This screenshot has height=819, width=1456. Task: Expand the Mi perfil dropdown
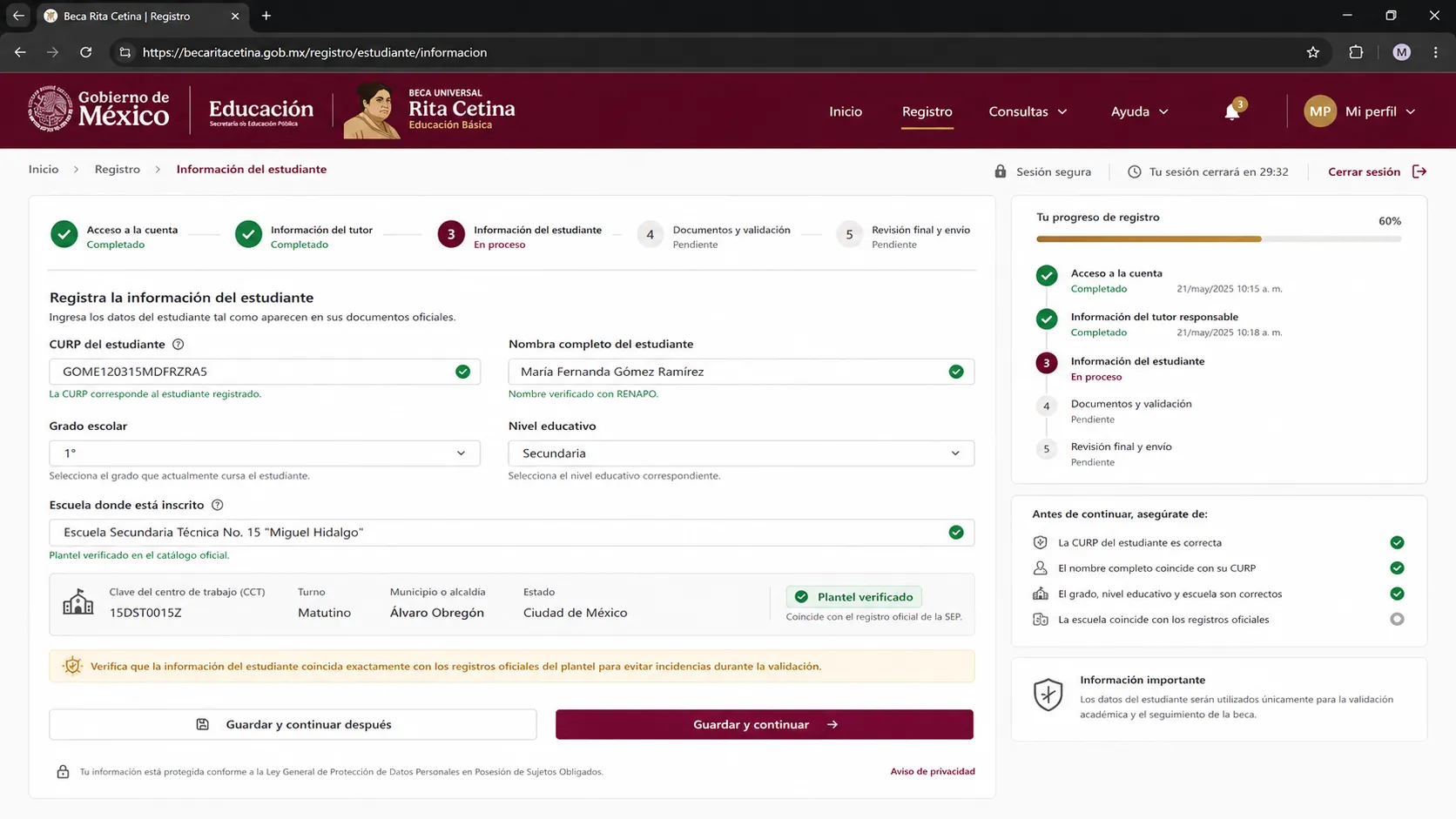(x=1380, y=111)
